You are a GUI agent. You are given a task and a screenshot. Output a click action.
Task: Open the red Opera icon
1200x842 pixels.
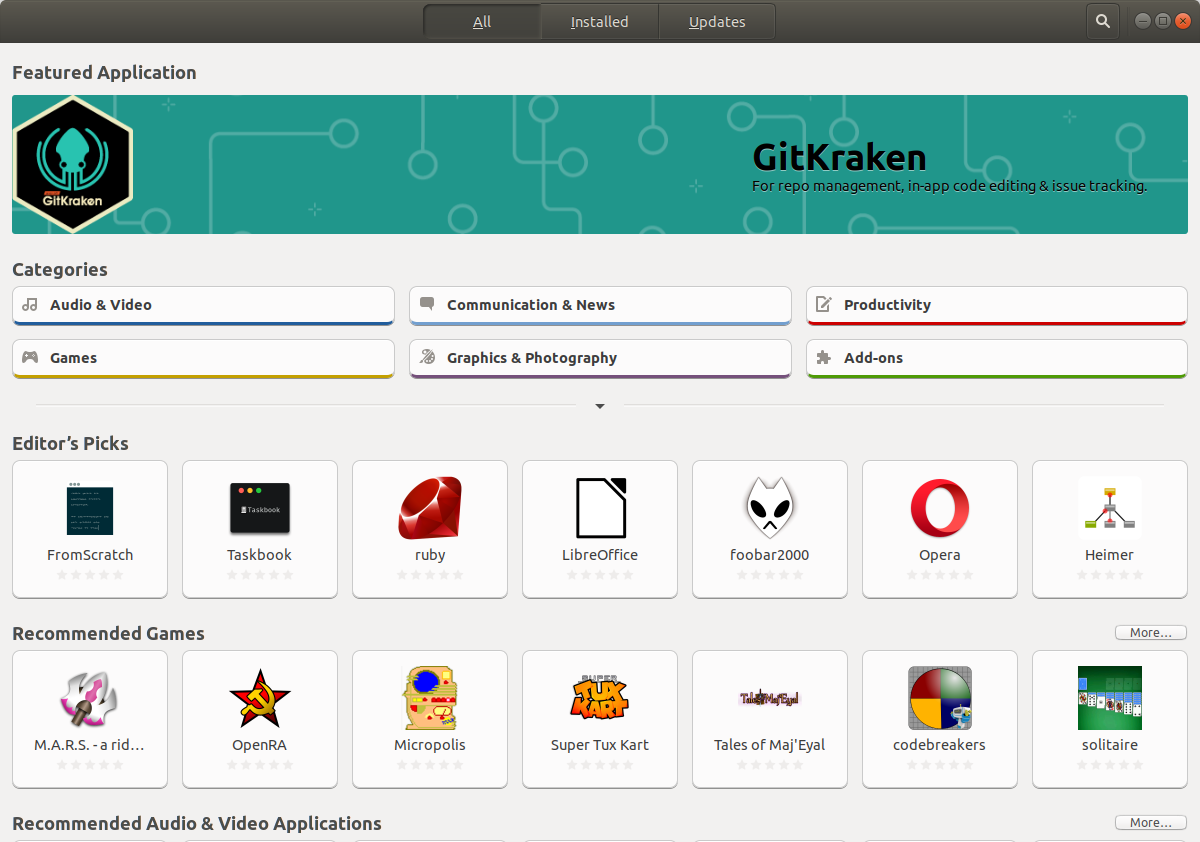point(940,508)
